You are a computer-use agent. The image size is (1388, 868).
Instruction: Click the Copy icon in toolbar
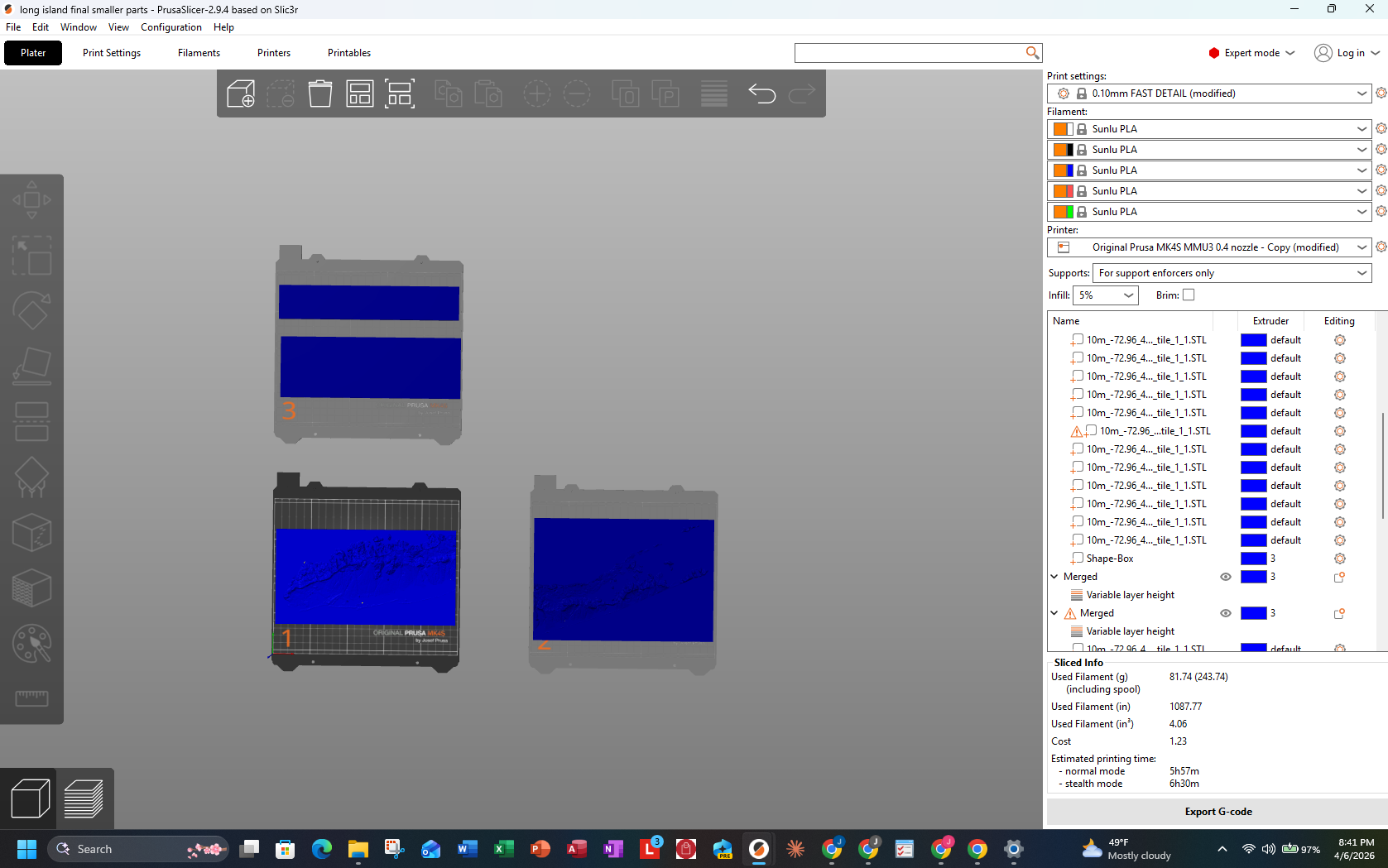click(x=448, y=94)
